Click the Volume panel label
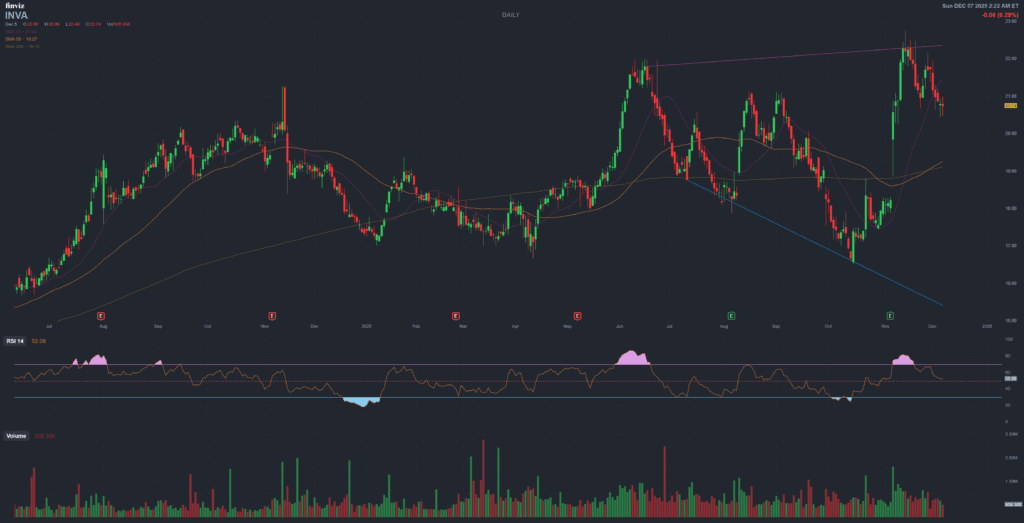Screen dimensions: 1024x523 (16, 436)
